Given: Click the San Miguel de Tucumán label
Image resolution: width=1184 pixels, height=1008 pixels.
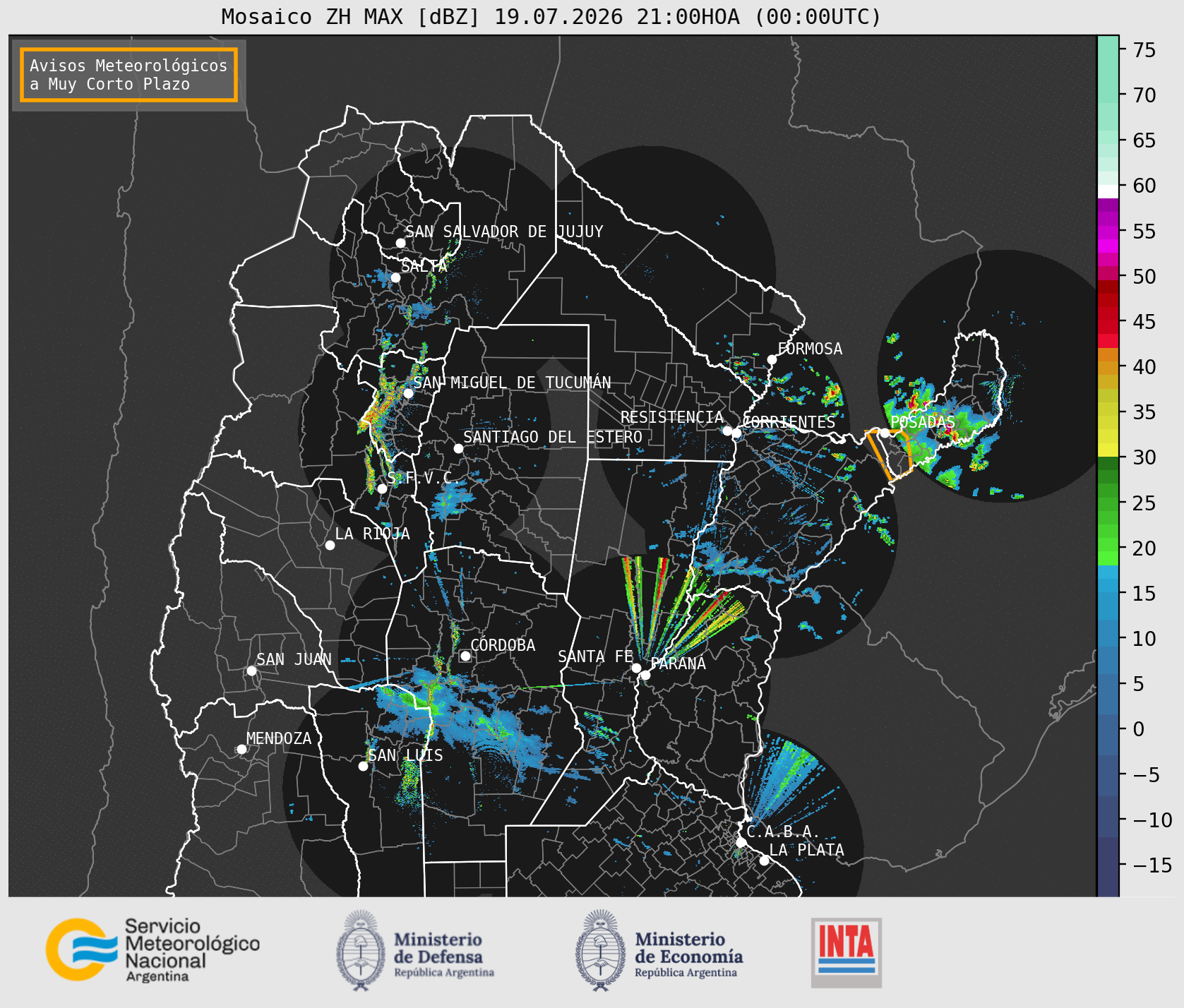Looking at the screenshot, I should pos(512,383).
